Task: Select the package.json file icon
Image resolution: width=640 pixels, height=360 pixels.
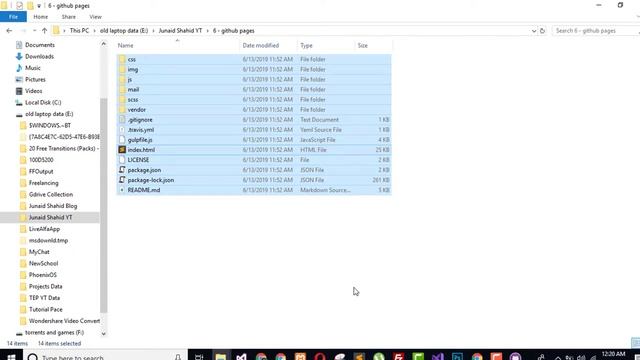Action: click(122, 170)
